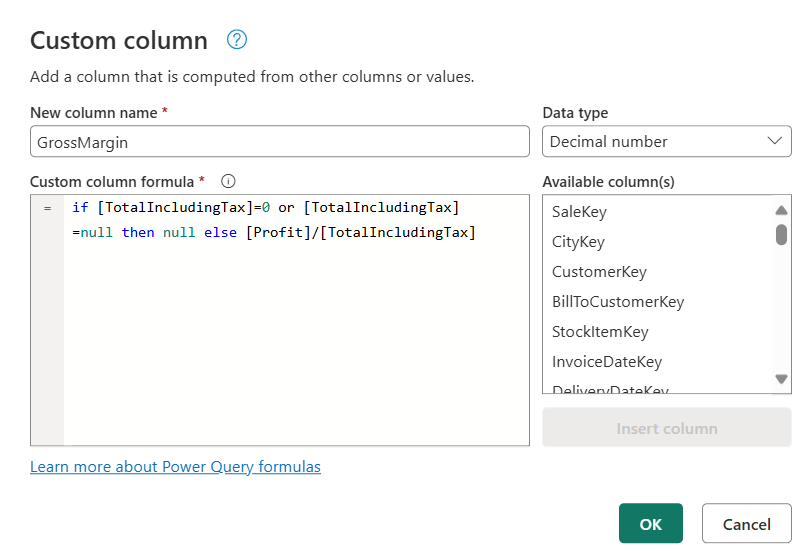Focus the New column name field
The width and height of the screenshot is (811, 551).
[x=279, y=142]
